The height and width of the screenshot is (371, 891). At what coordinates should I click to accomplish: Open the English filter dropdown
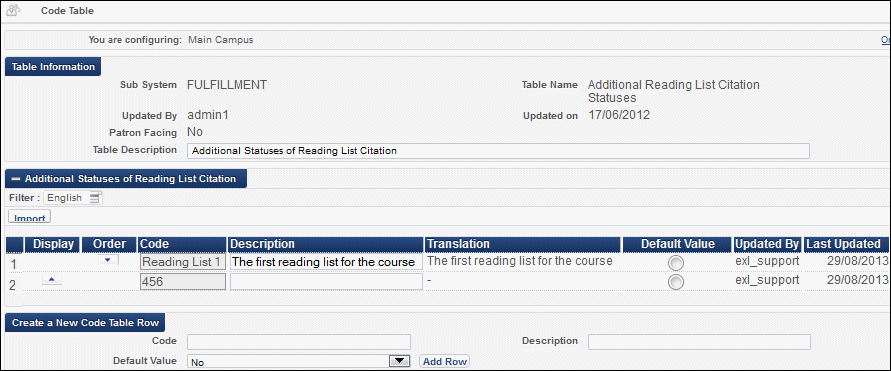(73, 198)
